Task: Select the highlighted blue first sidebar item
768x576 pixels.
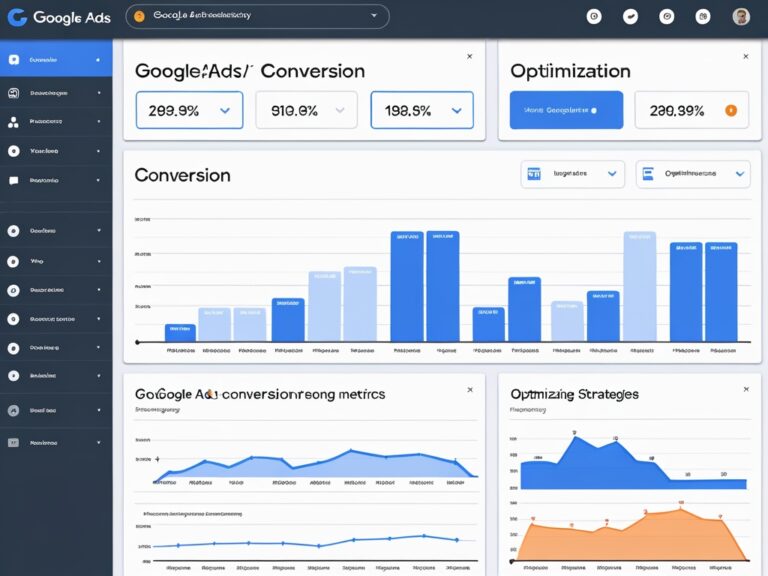Action: pos(56,60)
